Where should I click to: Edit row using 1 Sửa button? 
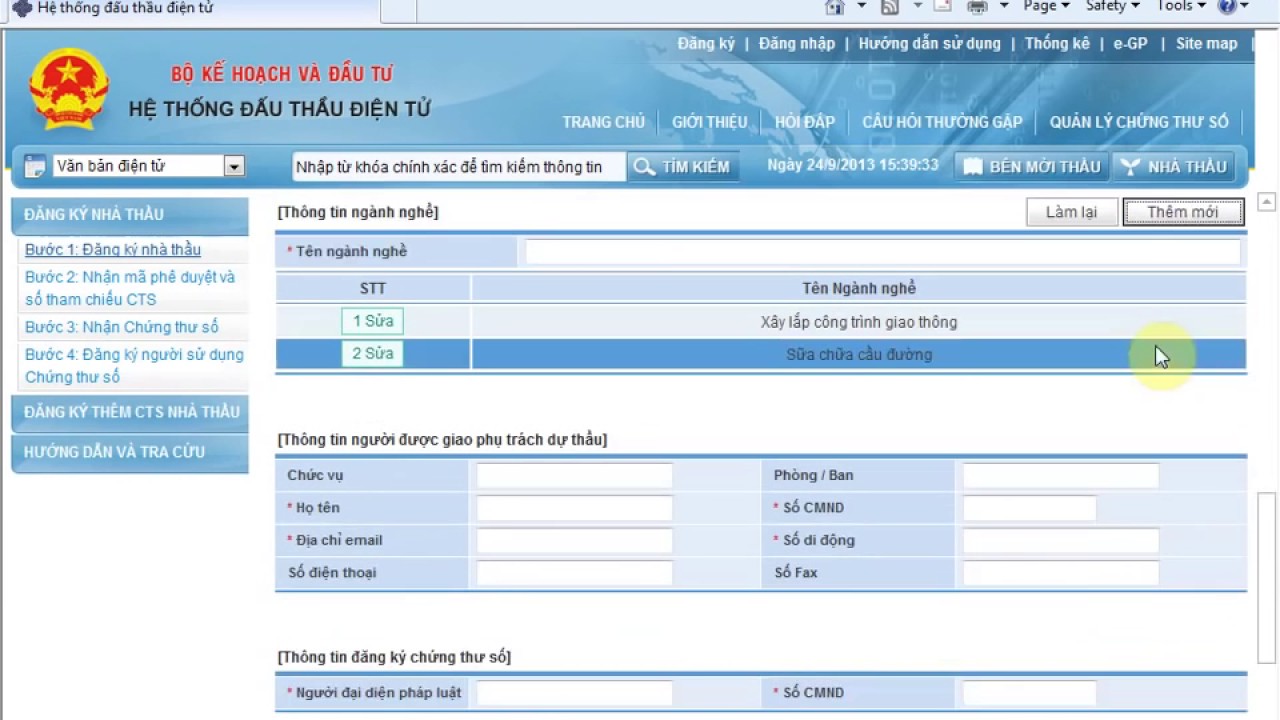pyautogui.click(x=372, y=321)
